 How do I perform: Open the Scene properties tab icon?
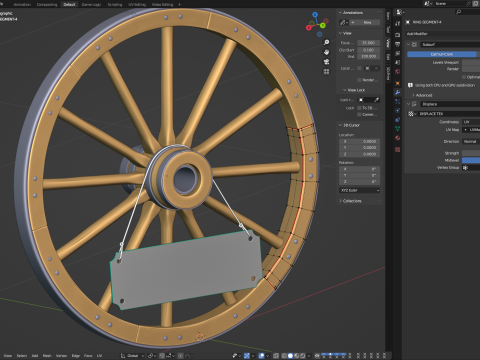[x=397, y=62]
